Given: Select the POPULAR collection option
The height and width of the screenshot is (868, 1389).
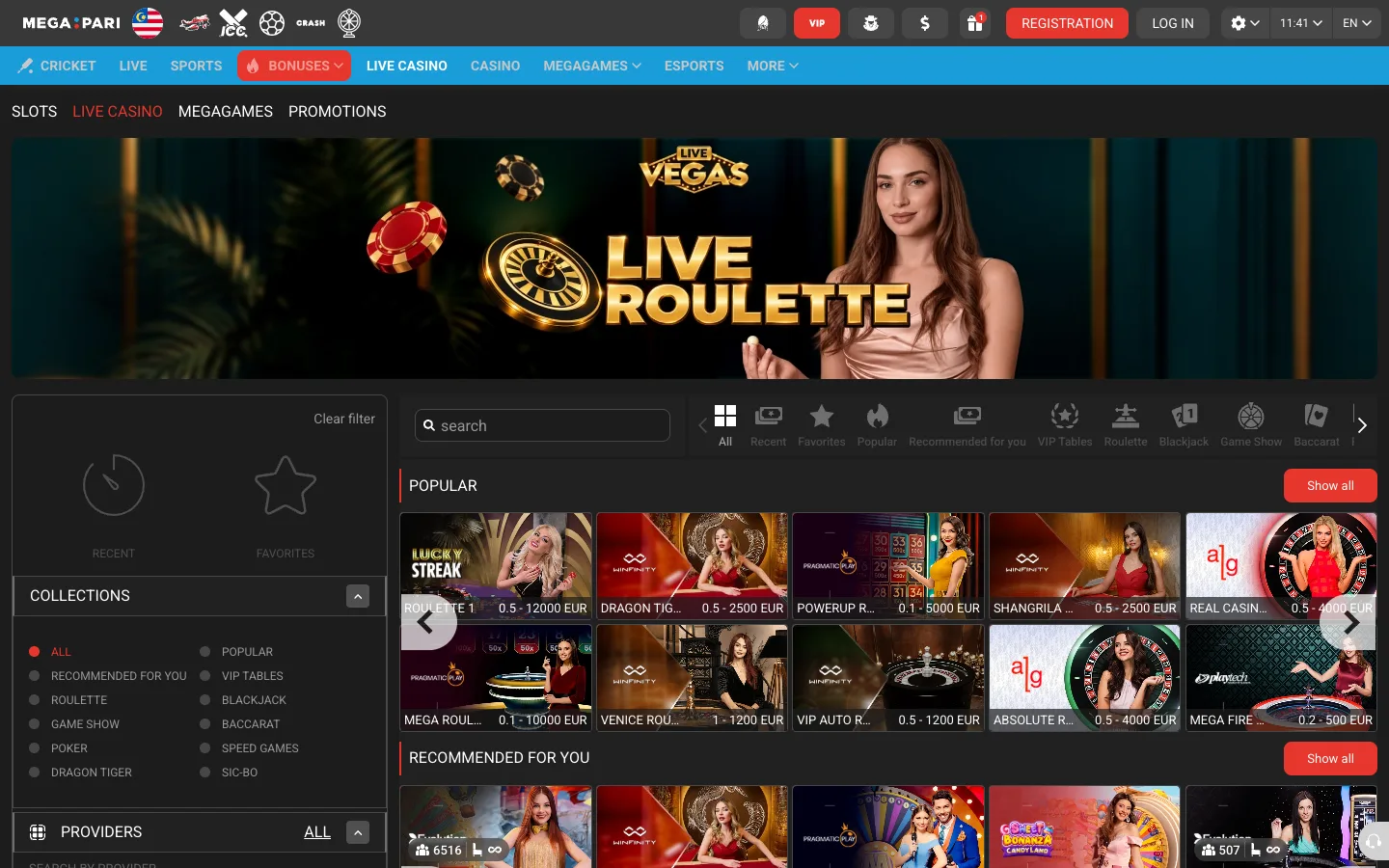Looking at the screenshot, I should point(236,652).
